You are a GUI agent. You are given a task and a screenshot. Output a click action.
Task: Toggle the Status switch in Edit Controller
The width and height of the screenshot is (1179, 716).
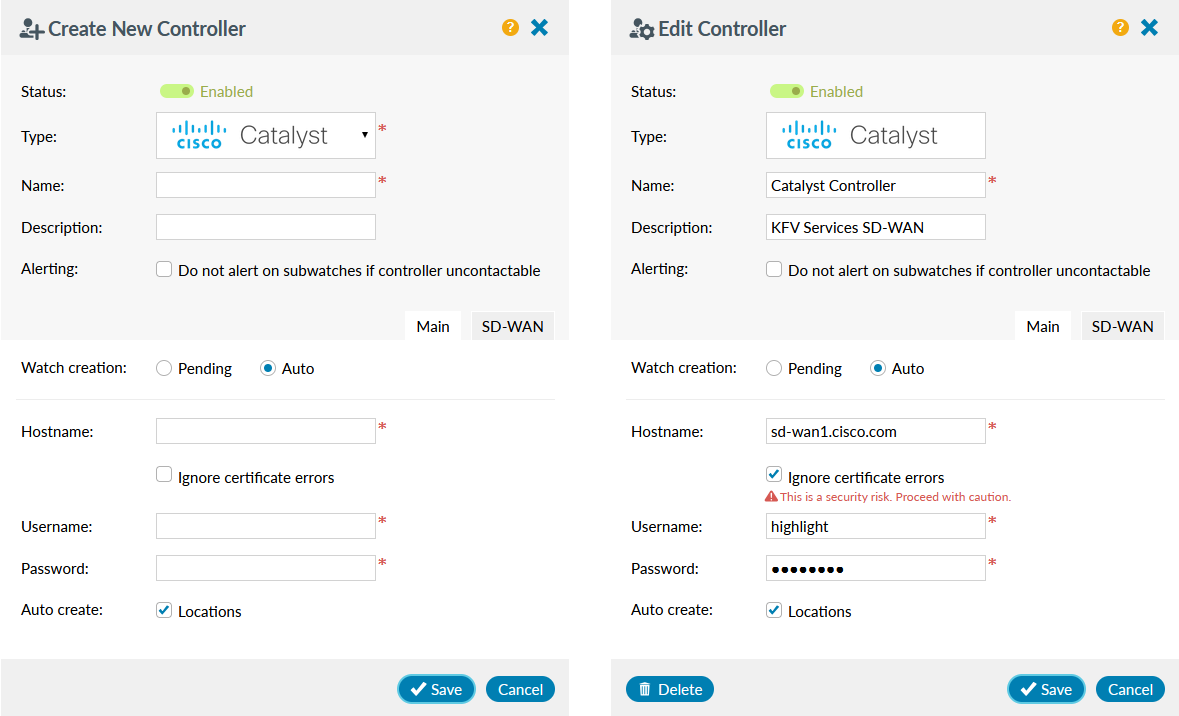pos(787,91)
